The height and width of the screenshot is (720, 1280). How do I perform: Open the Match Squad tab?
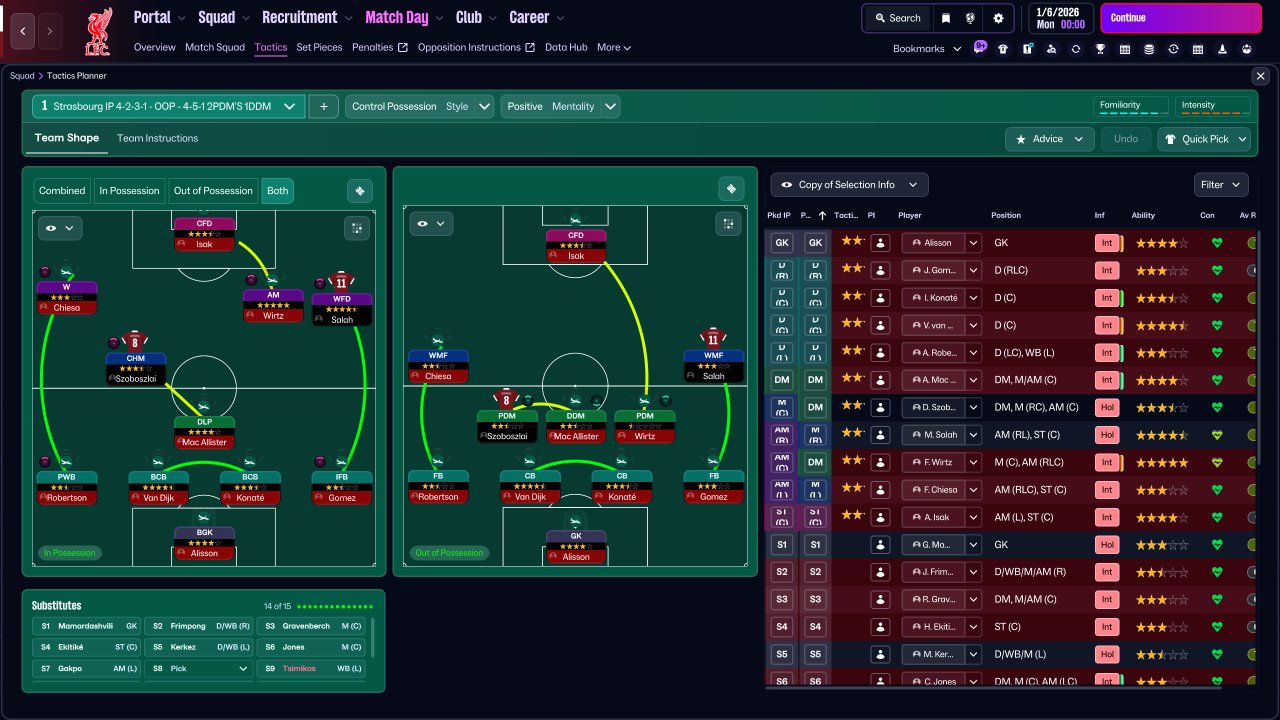click(x=215, y=47)
